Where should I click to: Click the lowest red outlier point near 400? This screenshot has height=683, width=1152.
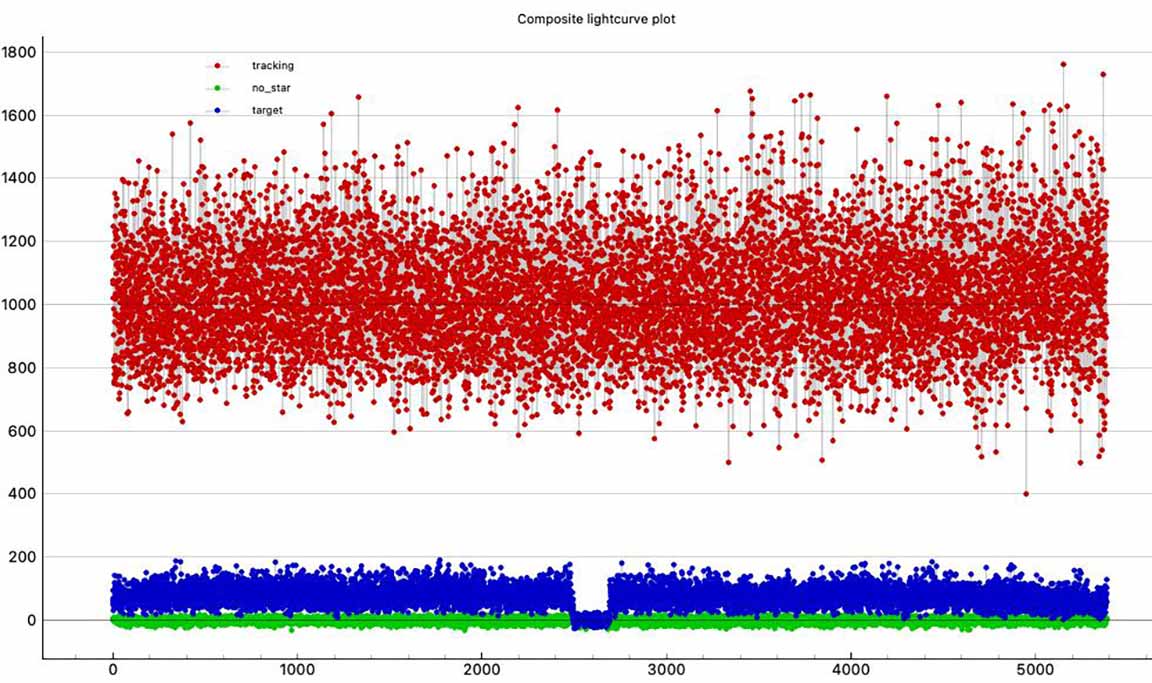pyautogui.click(x=1026, y=493)
